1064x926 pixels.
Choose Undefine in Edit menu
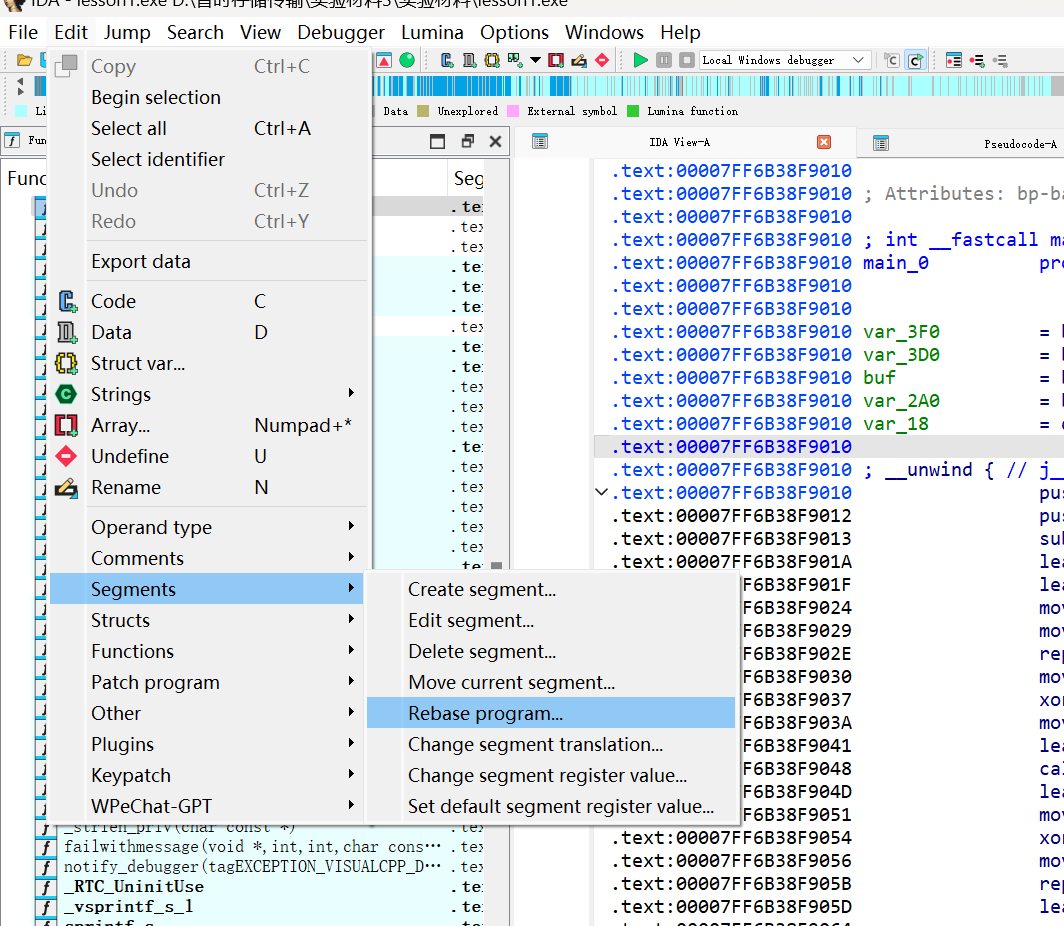[x=207, y=456]
